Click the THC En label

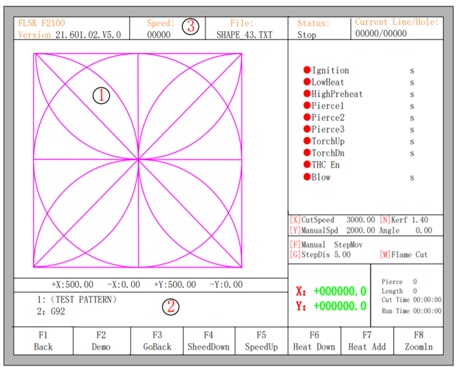coord(326,165)
